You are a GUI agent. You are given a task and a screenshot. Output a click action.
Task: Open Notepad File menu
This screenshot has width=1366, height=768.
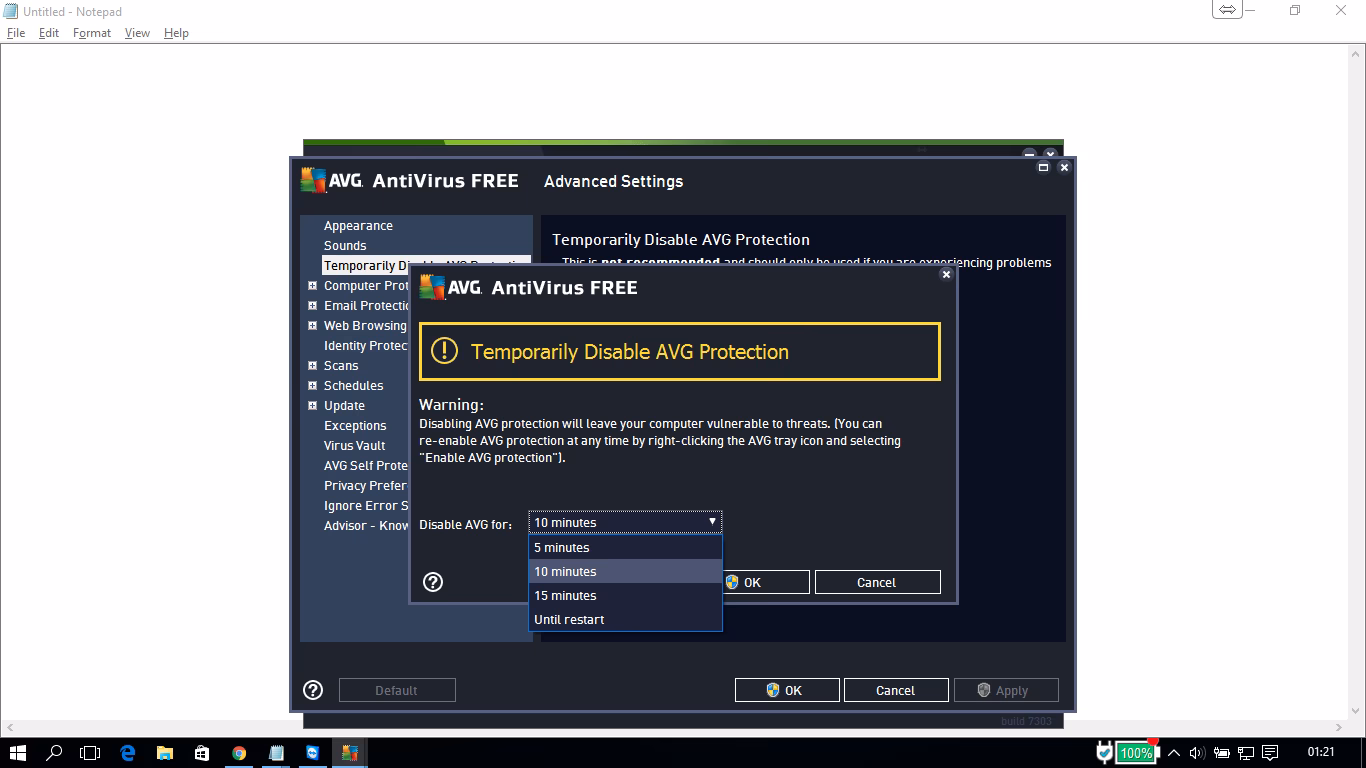point(16,33)
